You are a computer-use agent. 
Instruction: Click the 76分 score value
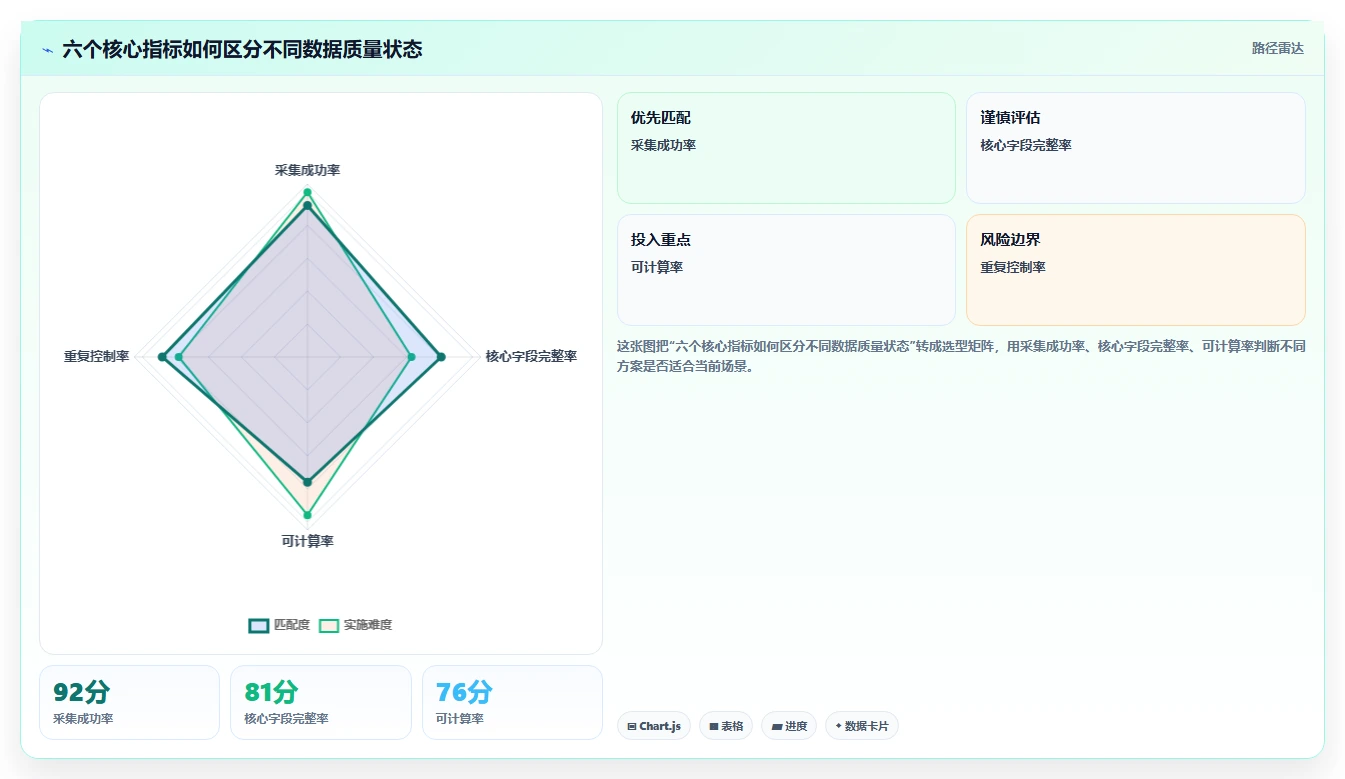point(464,692)
